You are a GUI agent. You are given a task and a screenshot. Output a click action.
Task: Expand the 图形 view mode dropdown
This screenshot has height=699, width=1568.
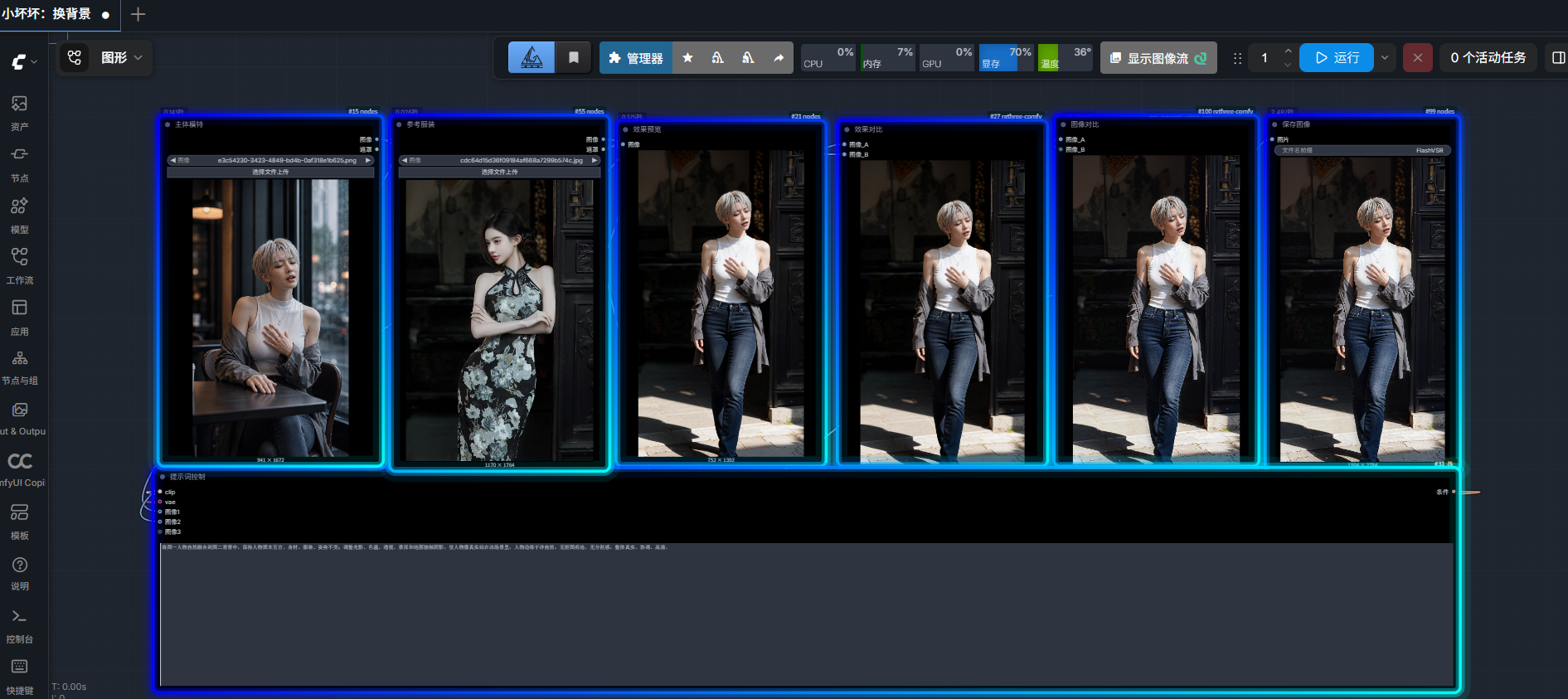122,57
